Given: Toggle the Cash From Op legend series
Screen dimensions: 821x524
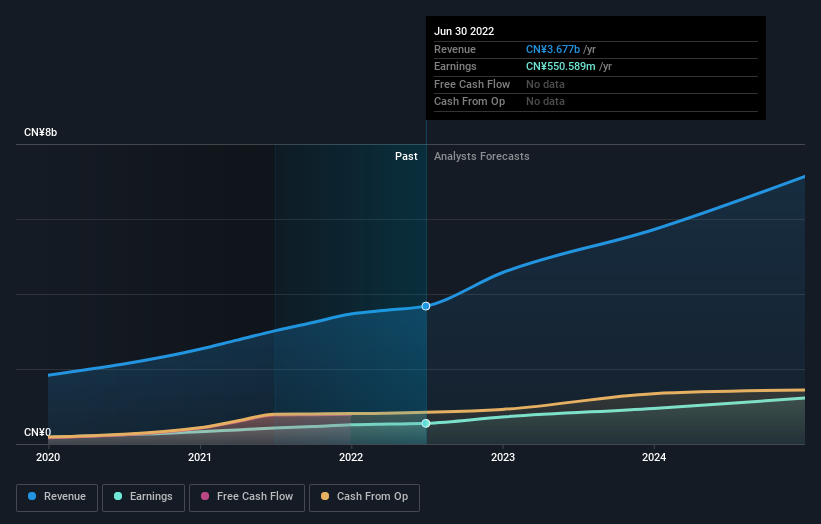Looking at the screenshot, I should (x=364, y=497).
